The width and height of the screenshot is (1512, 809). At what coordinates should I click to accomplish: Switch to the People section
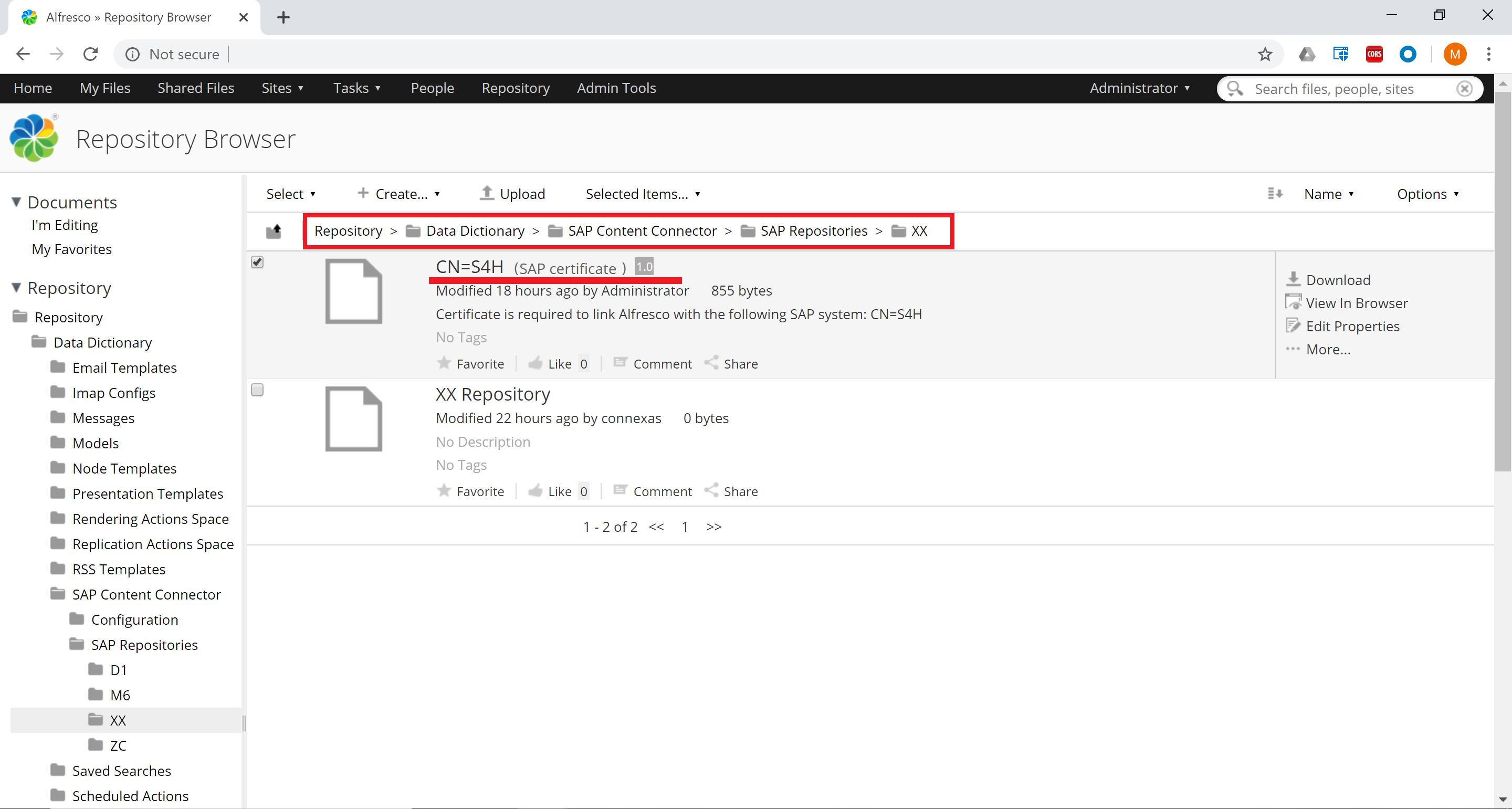pos(432,88)
